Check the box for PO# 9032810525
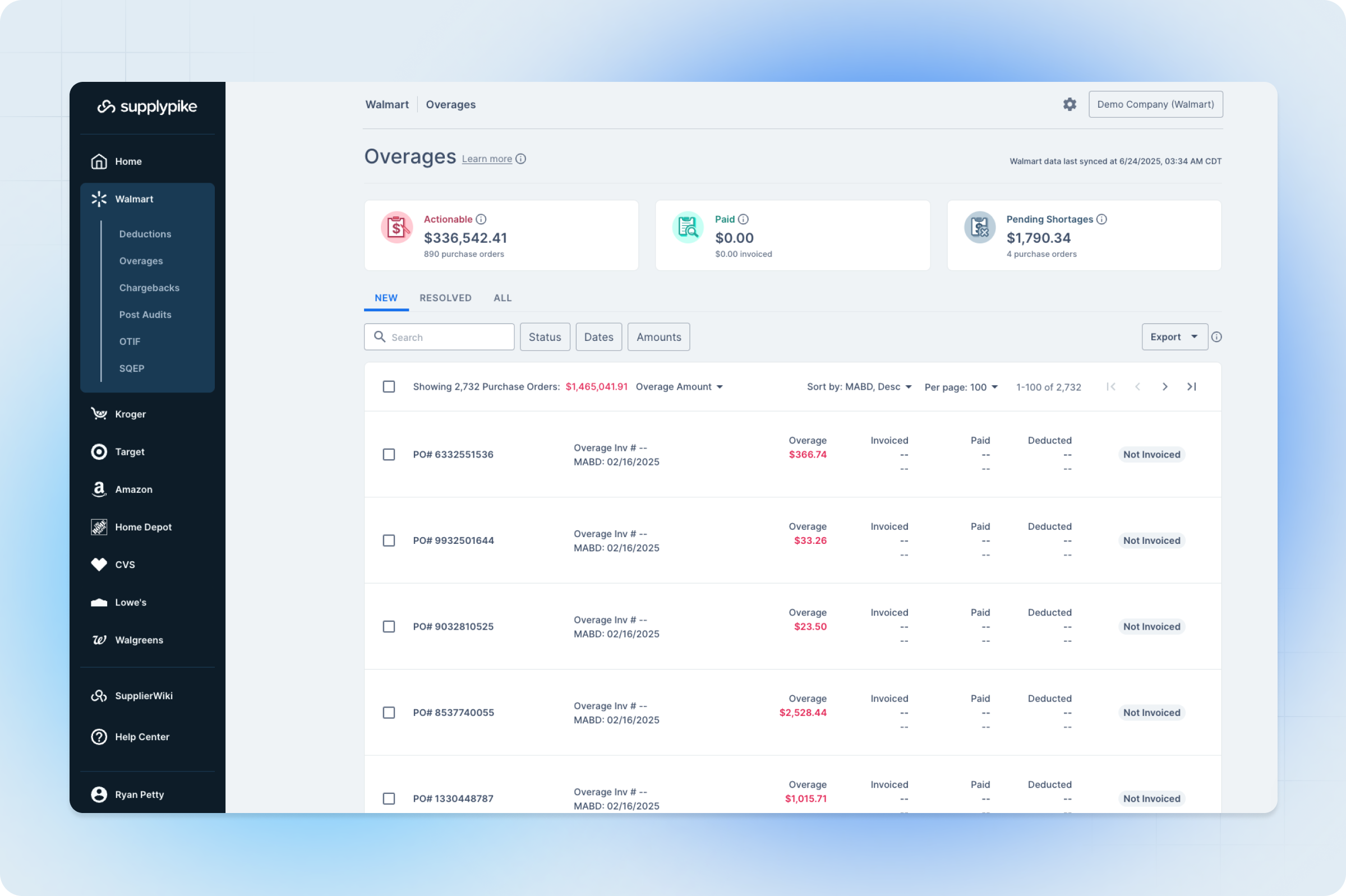Viewport: 1346px width, 896px height. pyautogui.click(x=389, y=627)
